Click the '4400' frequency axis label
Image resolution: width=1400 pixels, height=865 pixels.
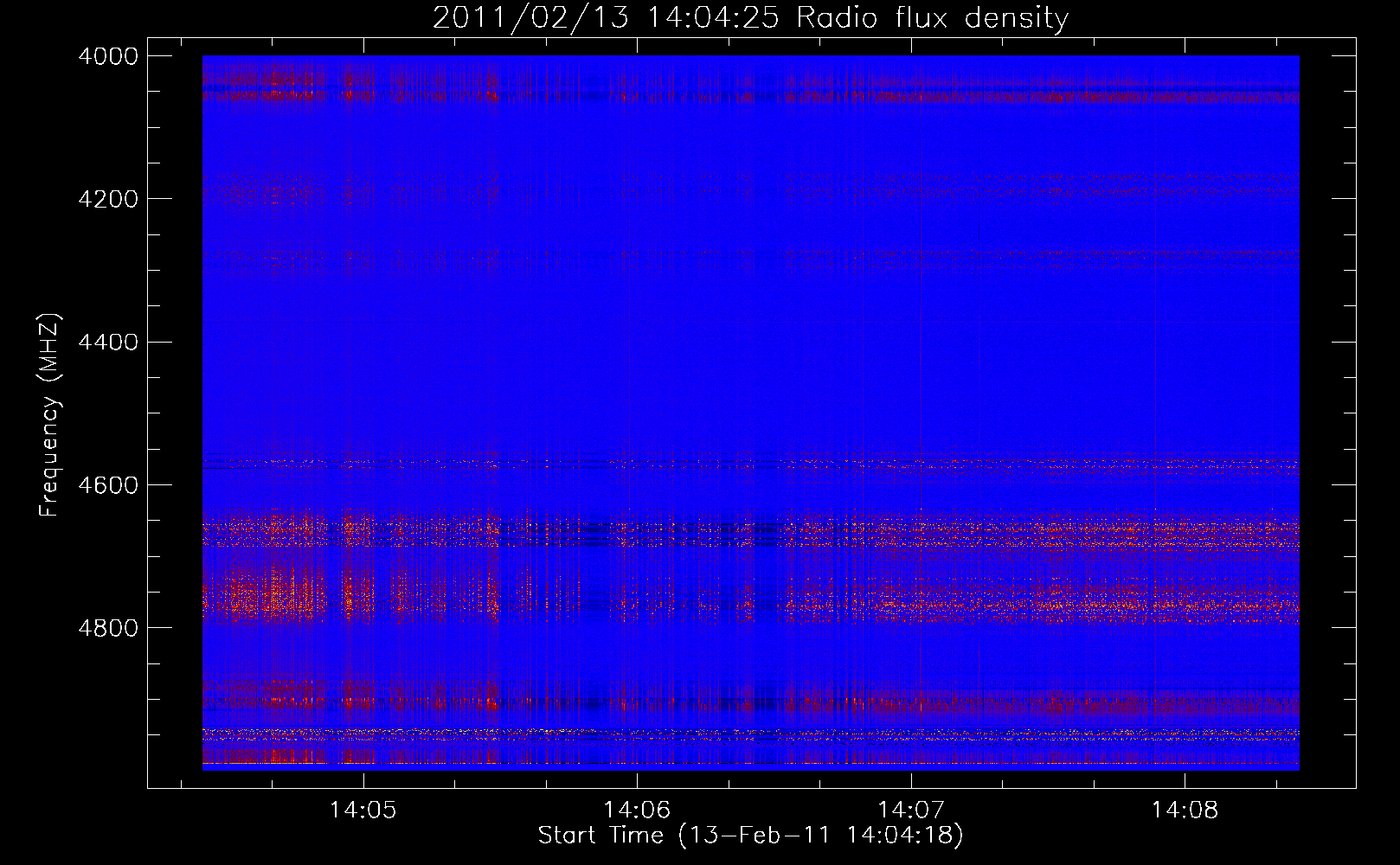click(108, 343)
